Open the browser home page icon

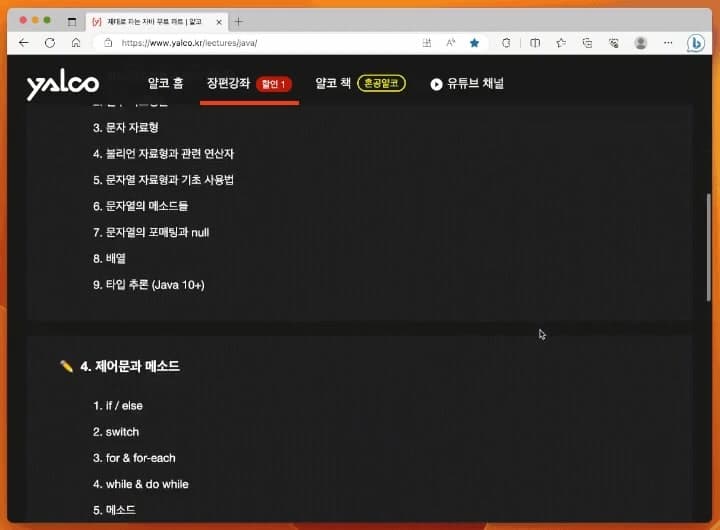point(76,43)
